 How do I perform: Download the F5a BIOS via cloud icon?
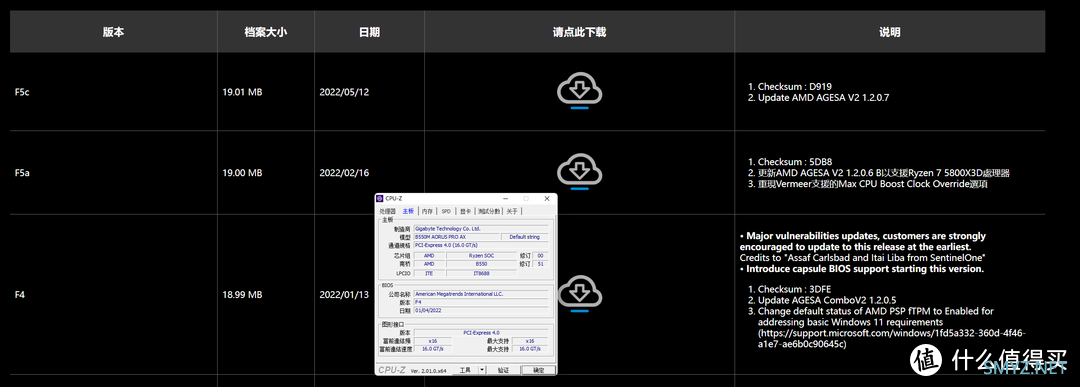coord(579,171)
